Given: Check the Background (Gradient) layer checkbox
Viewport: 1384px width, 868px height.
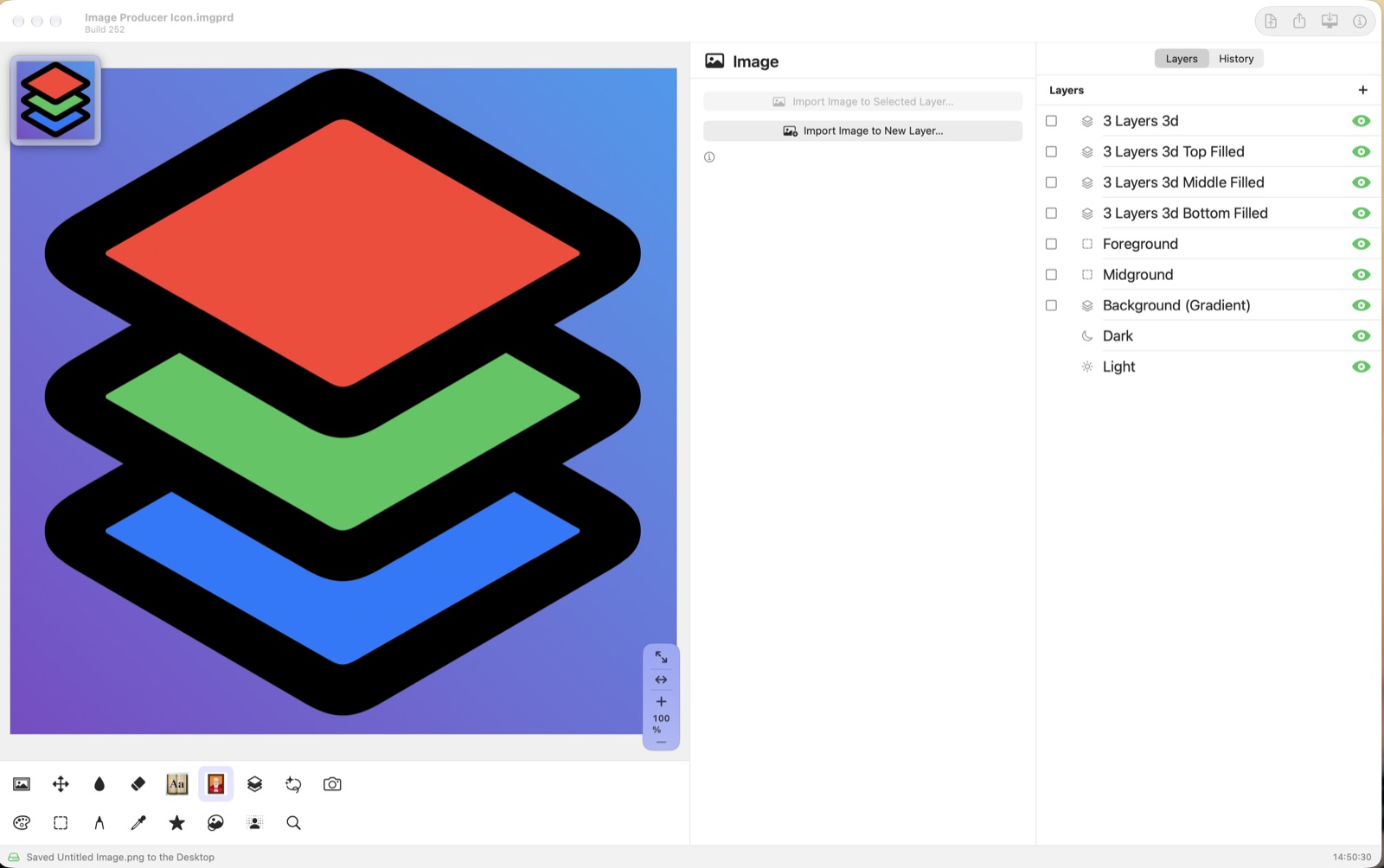Looking at the screenshot, I should 1052,305.
